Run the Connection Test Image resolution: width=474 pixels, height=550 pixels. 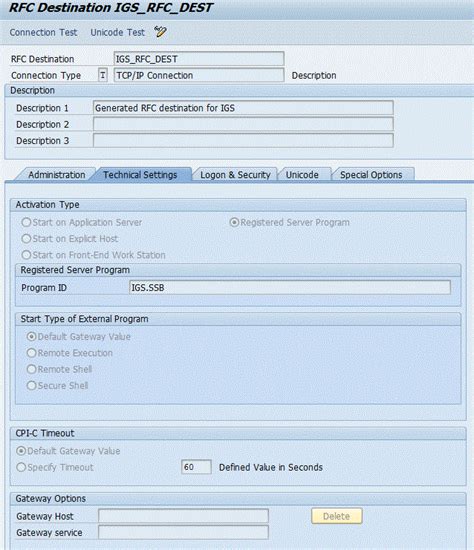[x=43, y=32]
